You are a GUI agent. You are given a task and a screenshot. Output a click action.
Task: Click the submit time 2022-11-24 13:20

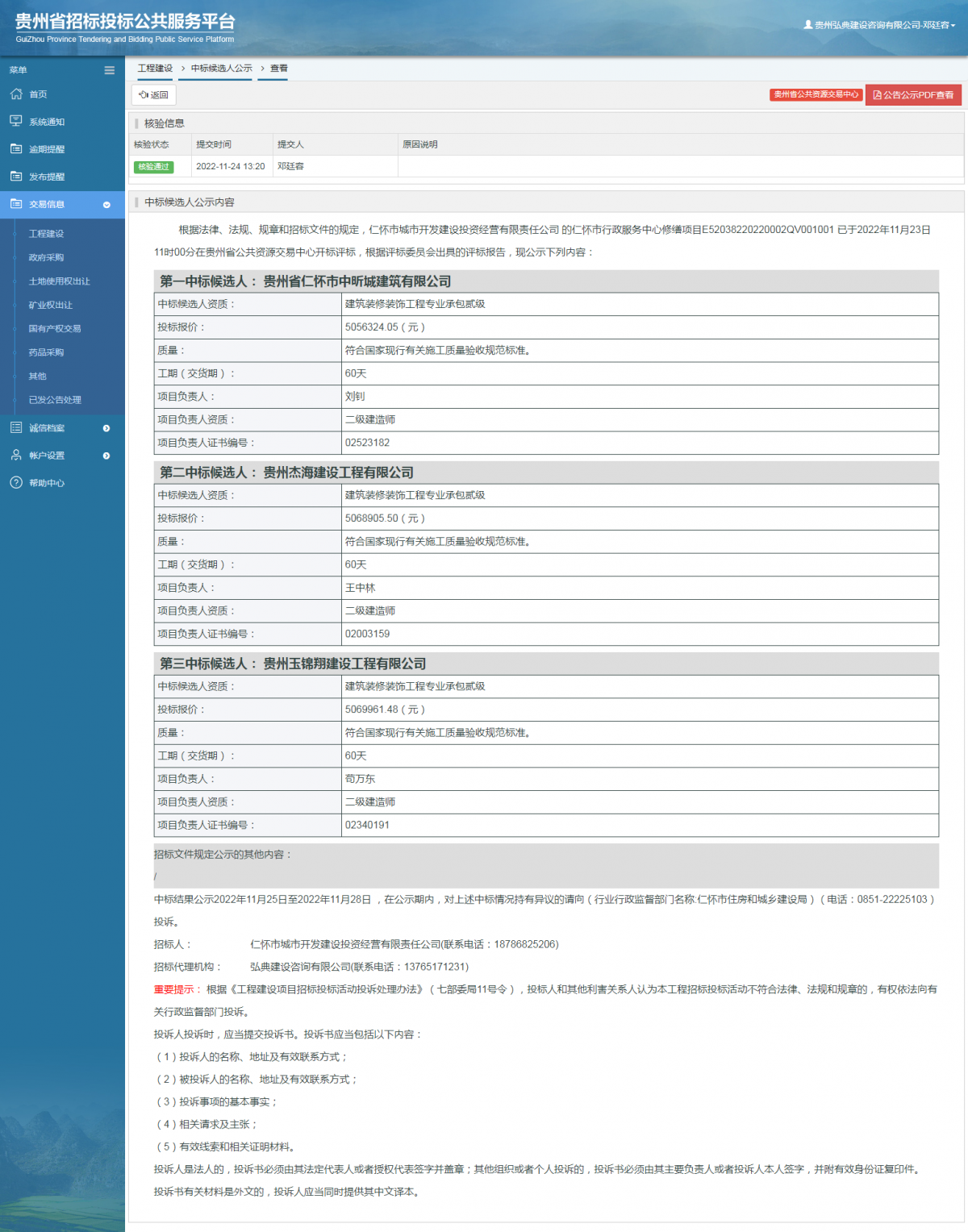click(x=231, y=167)
